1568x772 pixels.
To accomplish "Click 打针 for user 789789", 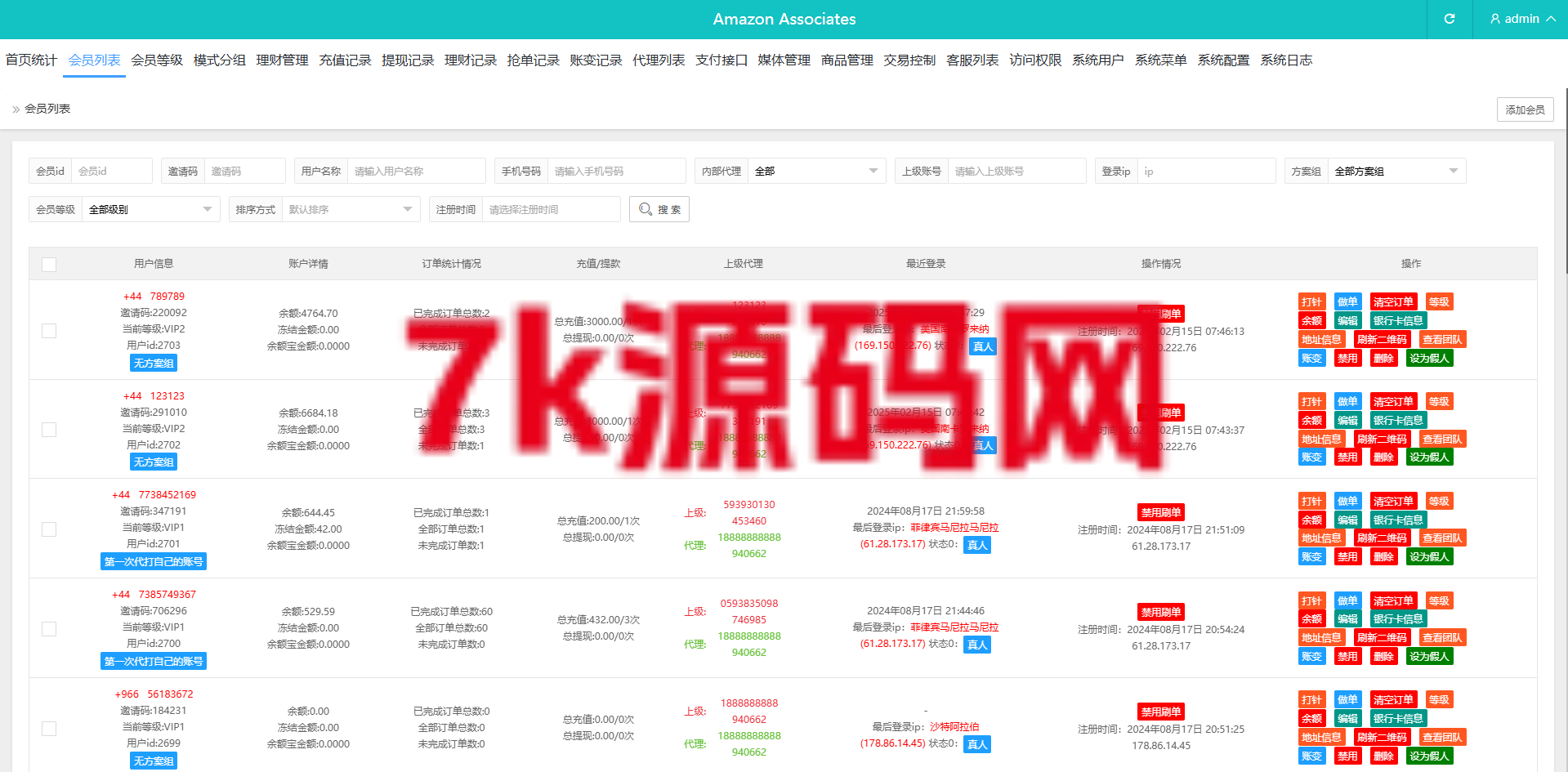I will (1311, 301).
